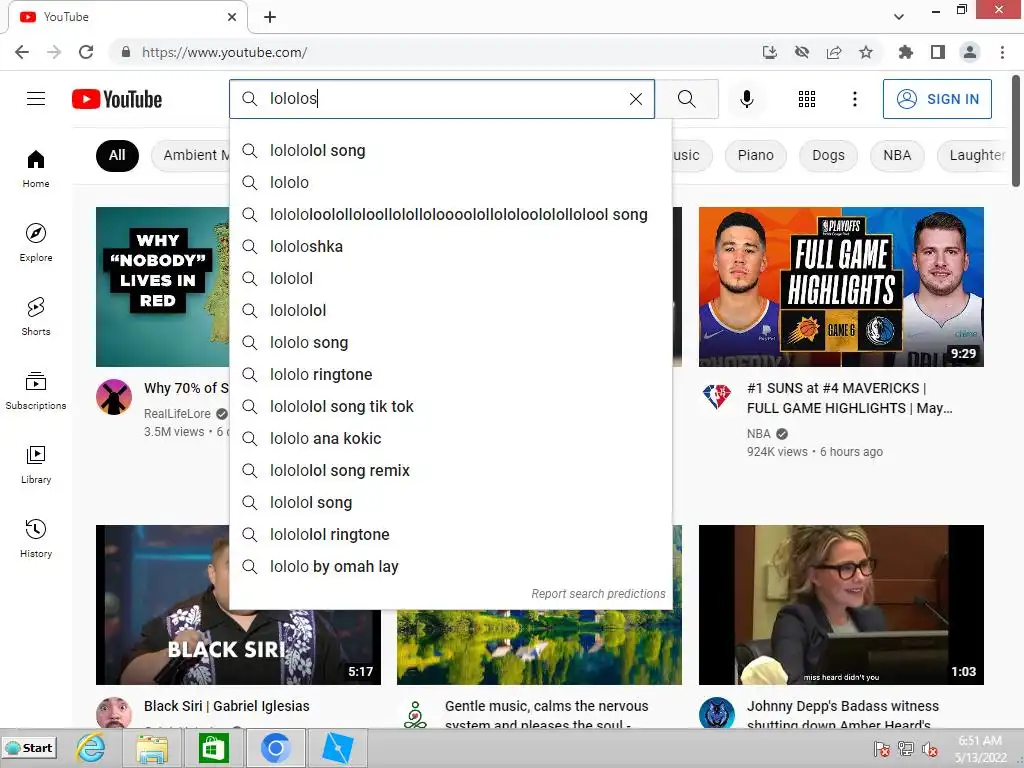Open Library in the sidebar
Image resolution: width=1024 pixels, height=768 pixels.
click(36, 464)
